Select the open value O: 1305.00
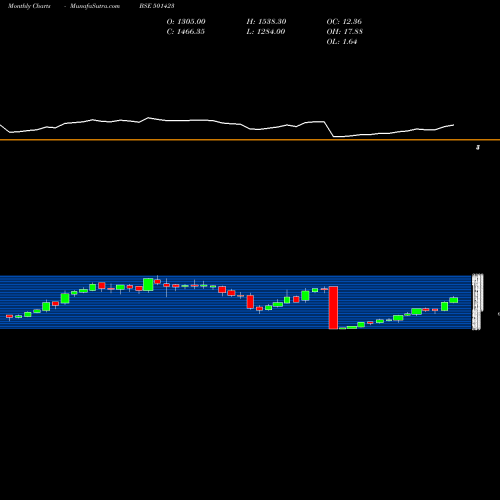 pyautogui.click(x=186, y=22)
